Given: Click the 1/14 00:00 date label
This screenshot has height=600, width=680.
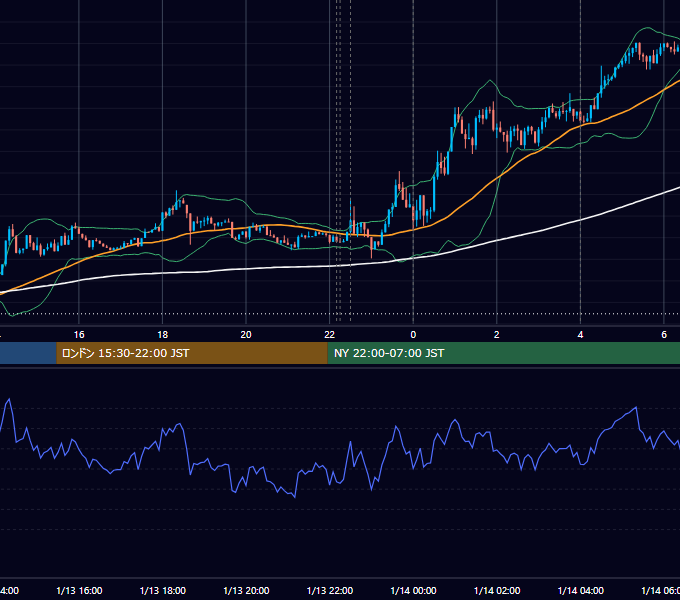Looking at the screenshot, I should (413, 590).
